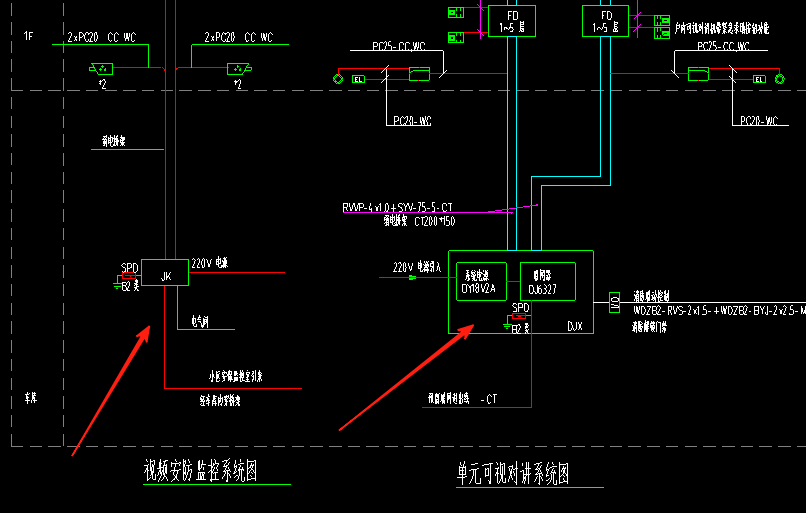Click the left 'PC25-CC WC' conduit label
The height and width of the screenshot is (513, 806).
[399, 46]
